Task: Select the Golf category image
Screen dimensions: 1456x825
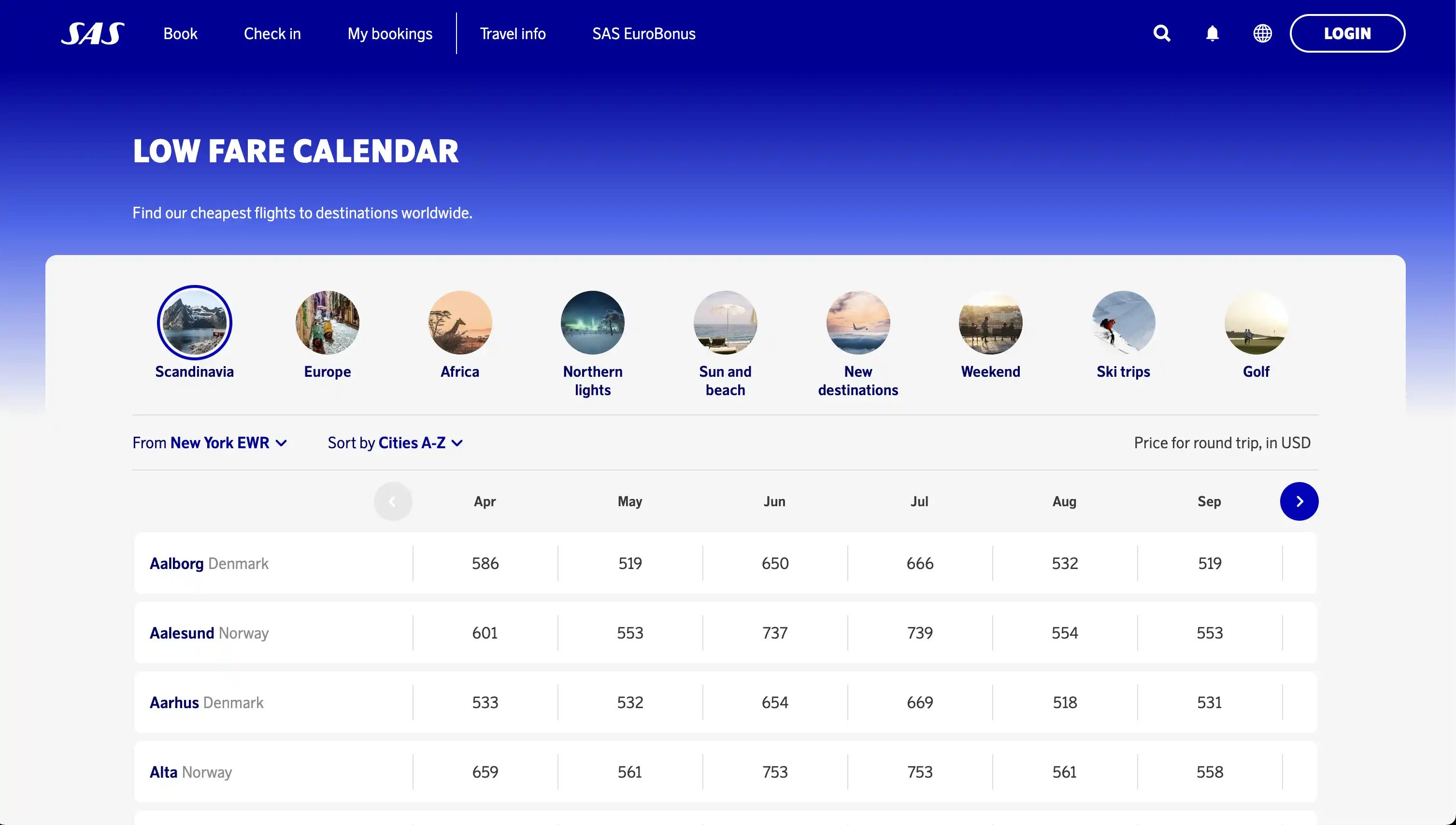Action: pyautogui.click(x=1256, y=322)
